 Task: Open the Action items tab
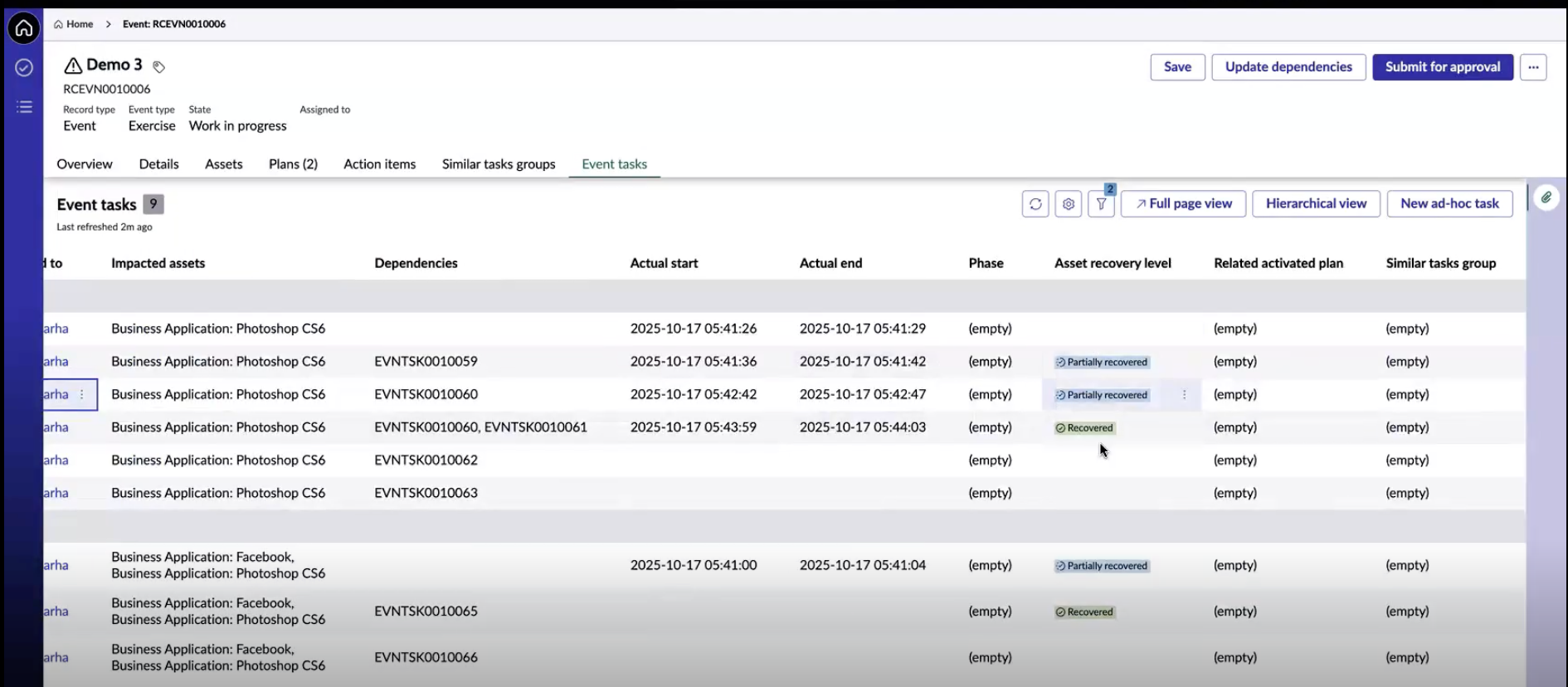(x=380, y=164)
